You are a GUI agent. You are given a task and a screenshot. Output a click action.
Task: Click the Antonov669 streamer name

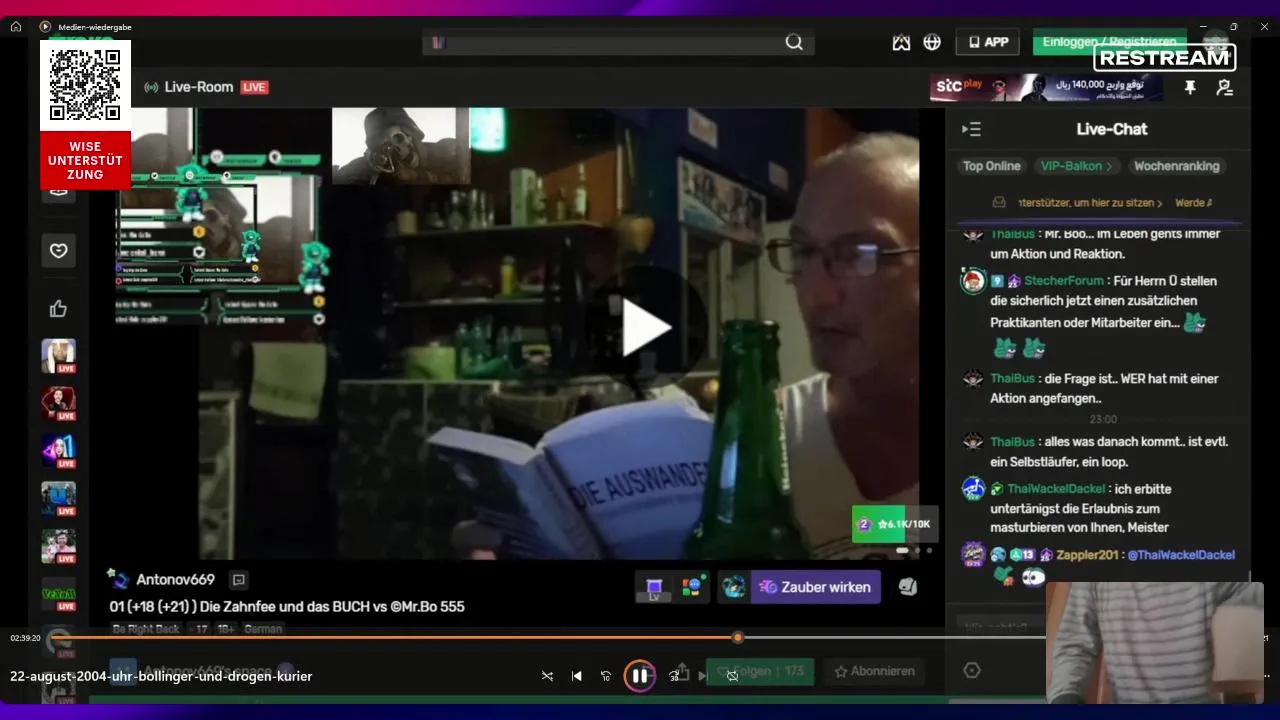click(175, 580)
